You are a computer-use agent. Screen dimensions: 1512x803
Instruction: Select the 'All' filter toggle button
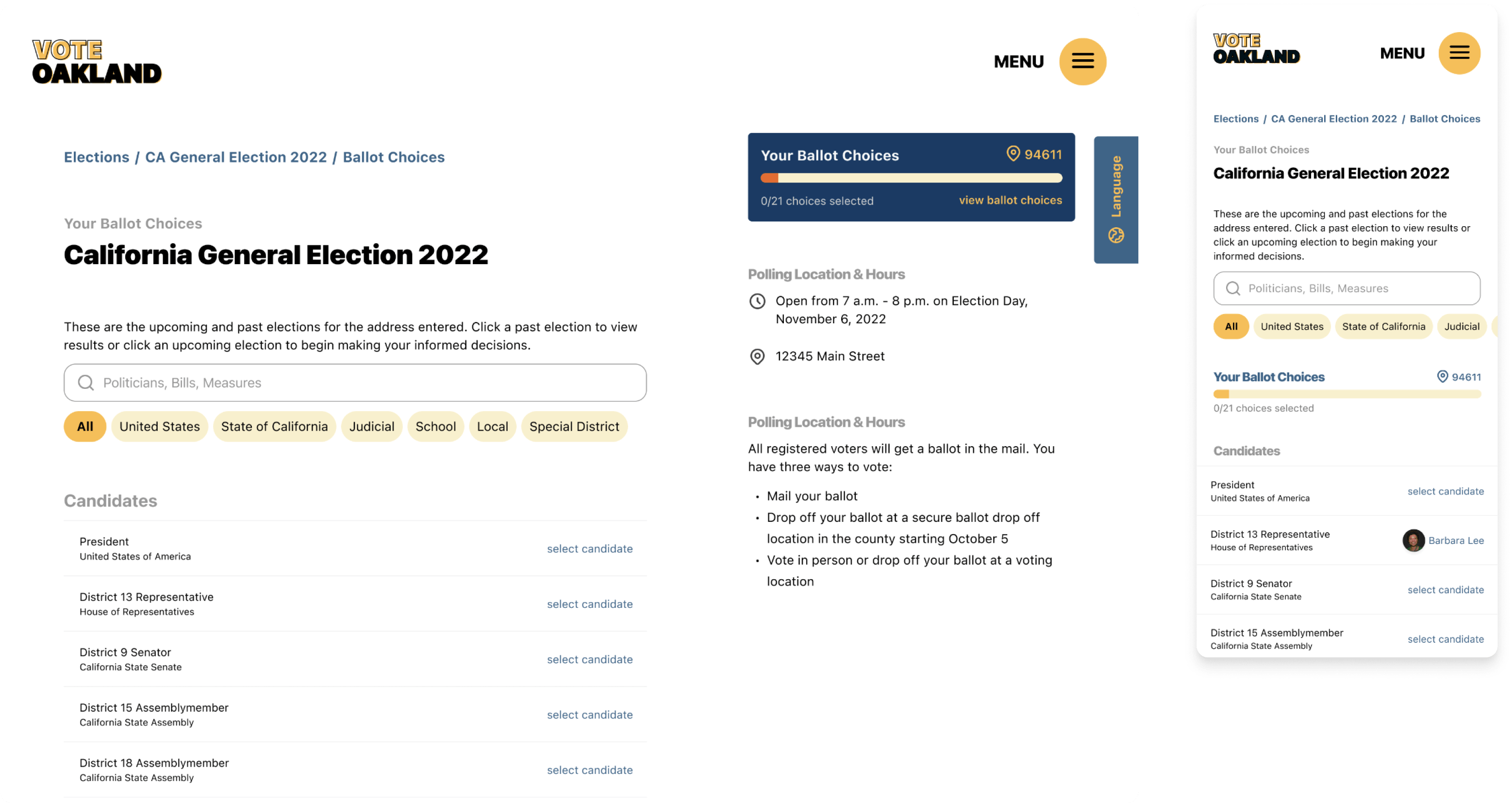click(85, 426)
